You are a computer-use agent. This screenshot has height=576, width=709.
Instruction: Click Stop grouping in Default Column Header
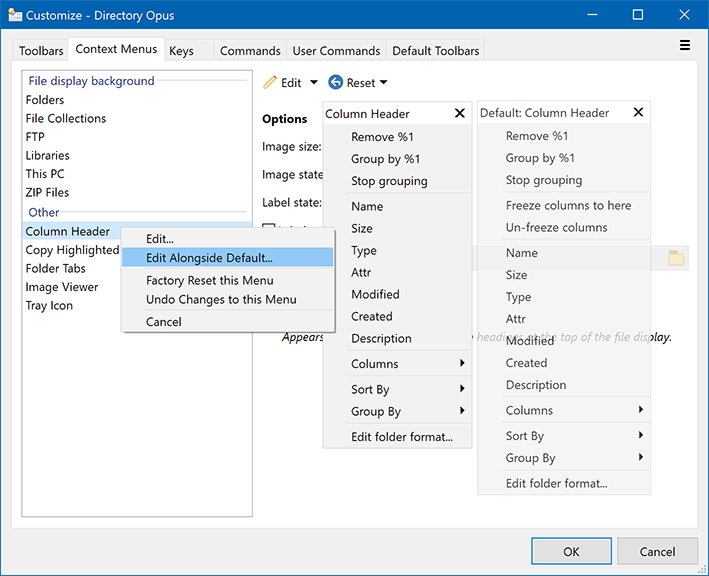click(x=564, y=180)
